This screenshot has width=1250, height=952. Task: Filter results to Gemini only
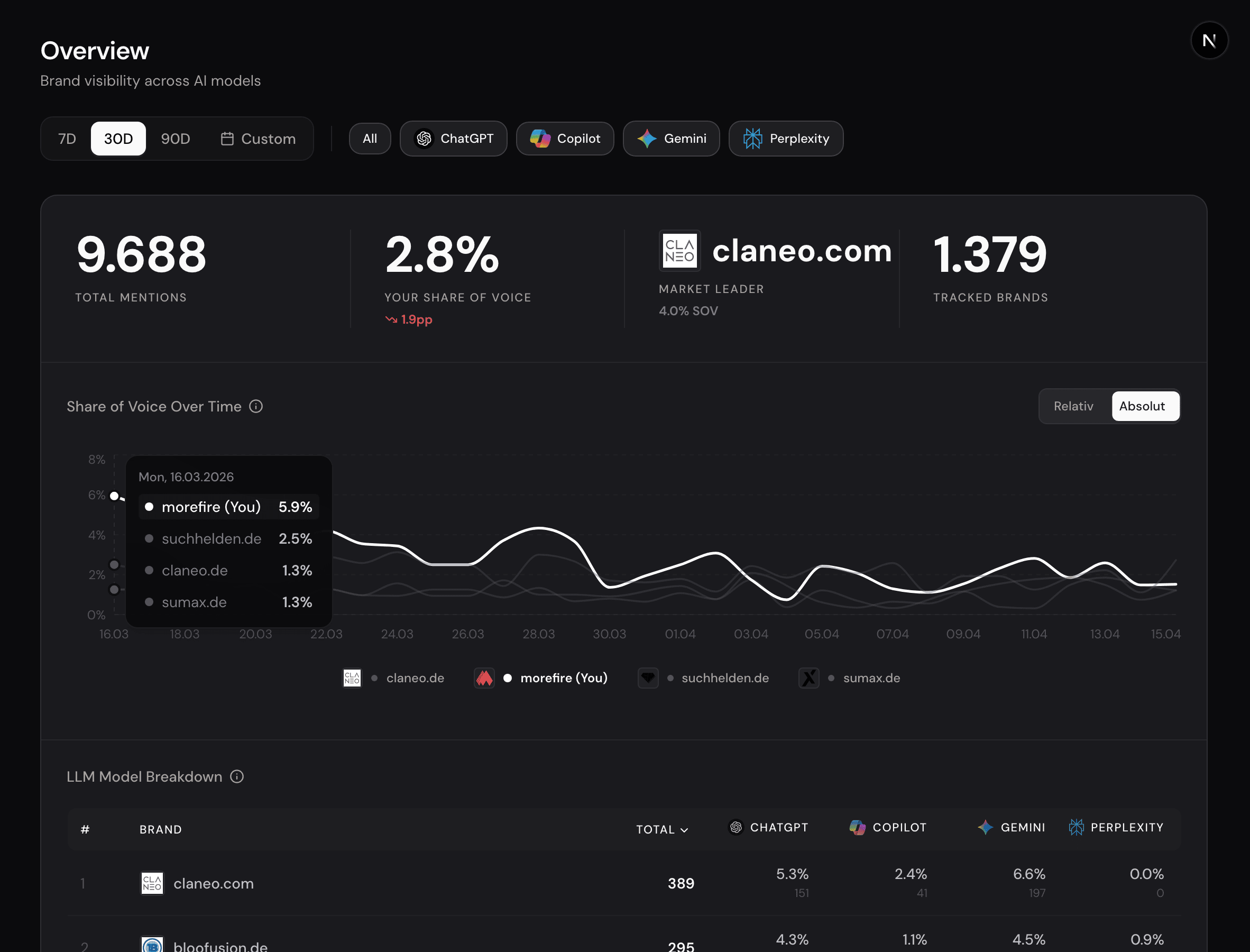click(x=672, y=139)
